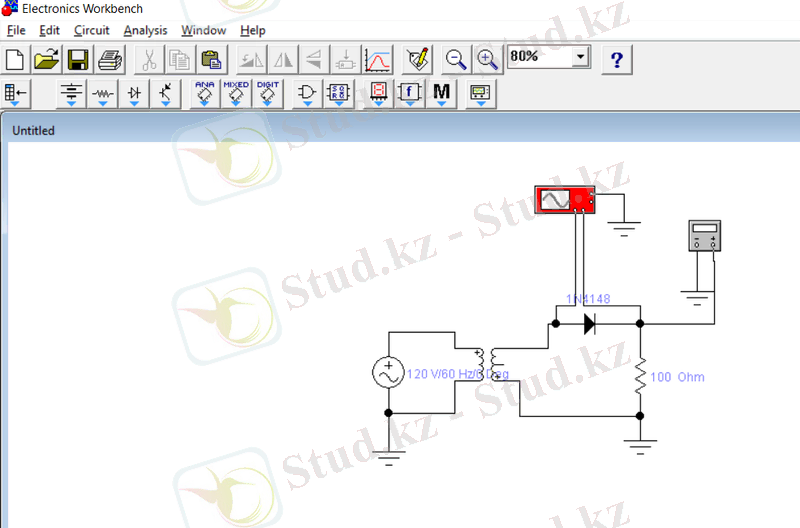This screenshot has height=528, width=800.
Task: Select the 100 Ohm resistor
Action: tap(640, 376)
